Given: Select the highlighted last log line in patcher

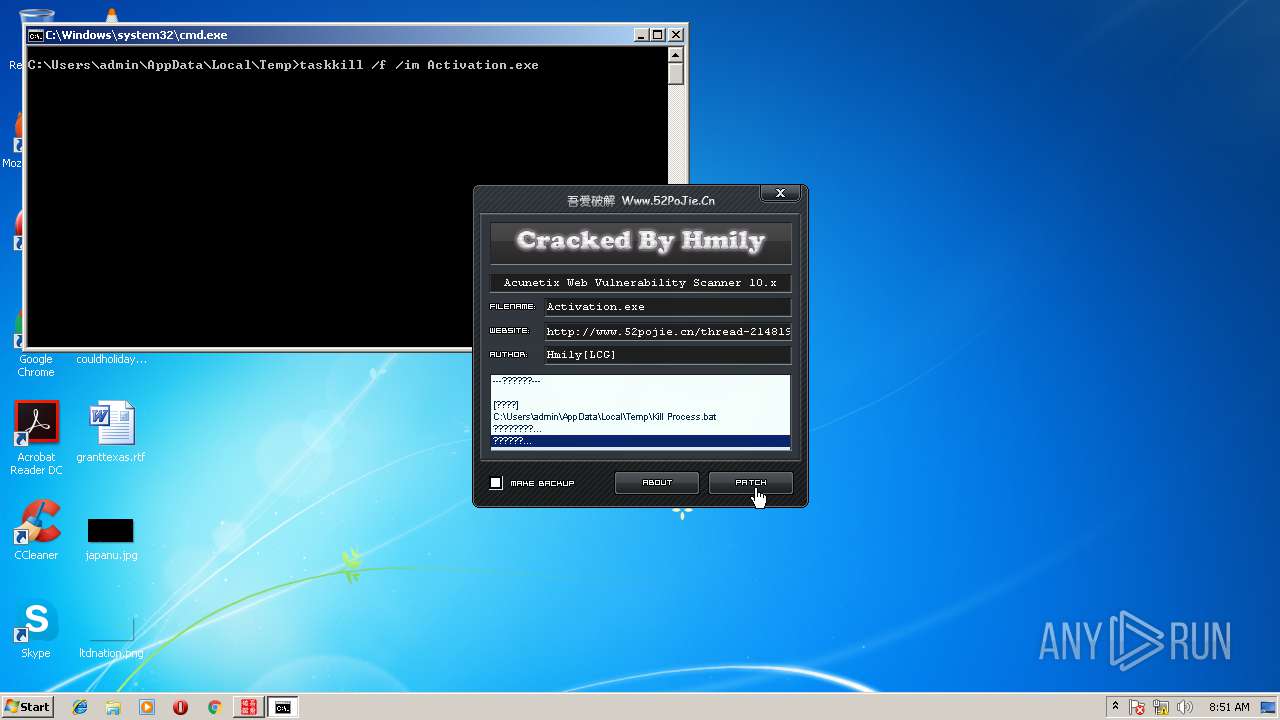Looking at the screenshot, I should pyautogui.click(x=640, y=441).
